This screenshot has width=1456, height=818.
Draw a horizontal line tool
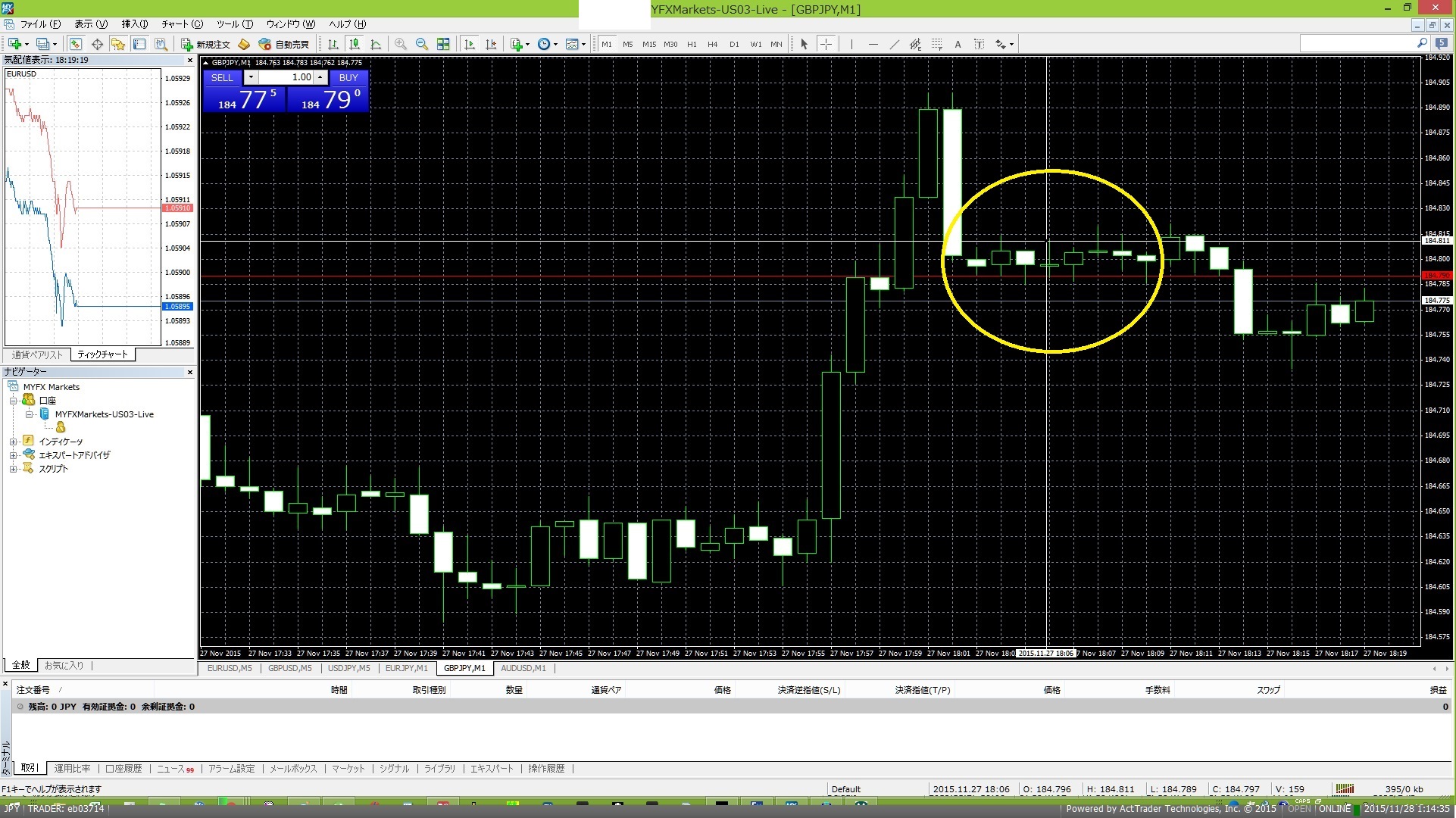click(x=873, y=44)
